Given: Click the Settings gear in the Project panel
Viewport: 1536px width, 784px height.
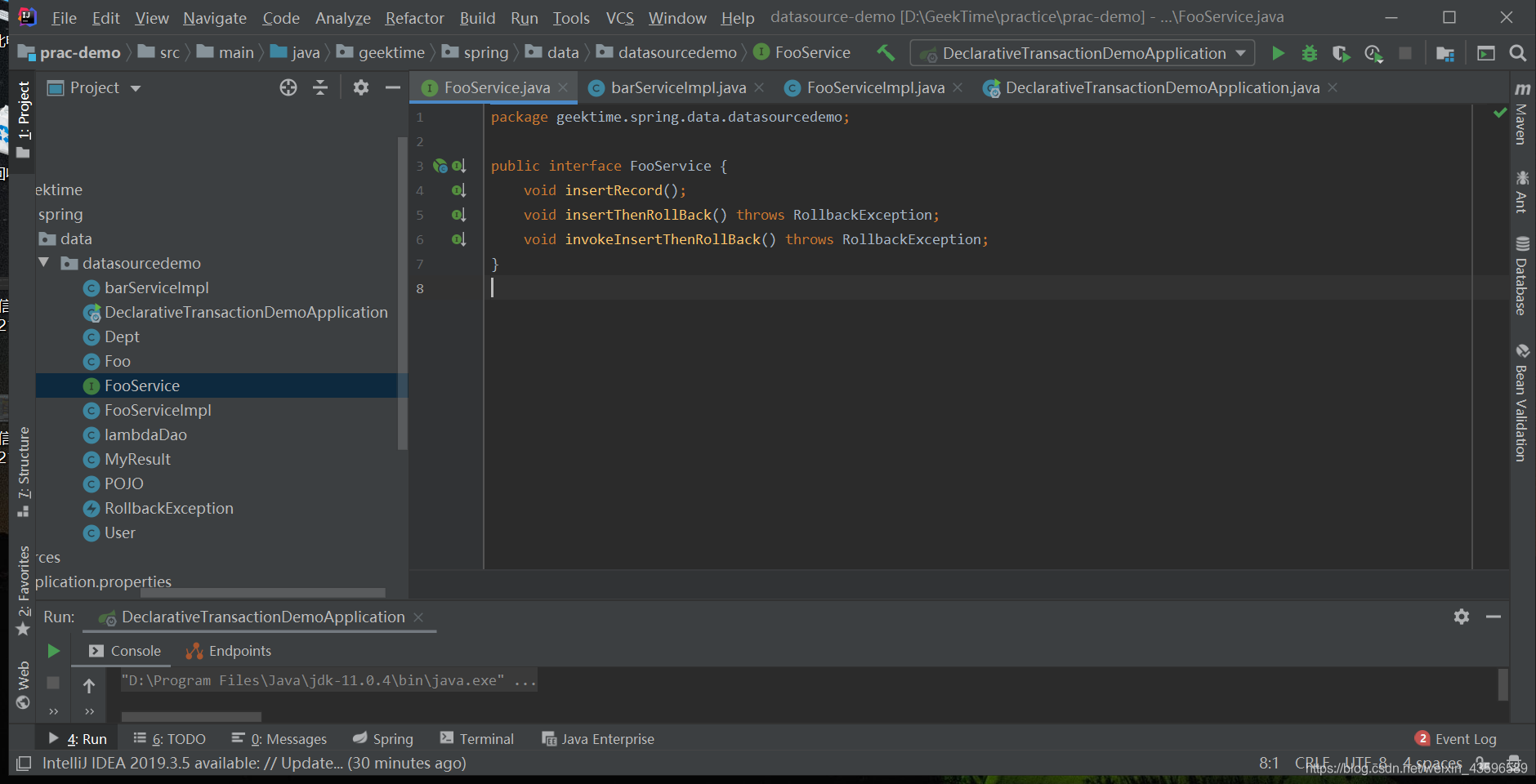Looking at the screenshot, I should click(360, 87).
